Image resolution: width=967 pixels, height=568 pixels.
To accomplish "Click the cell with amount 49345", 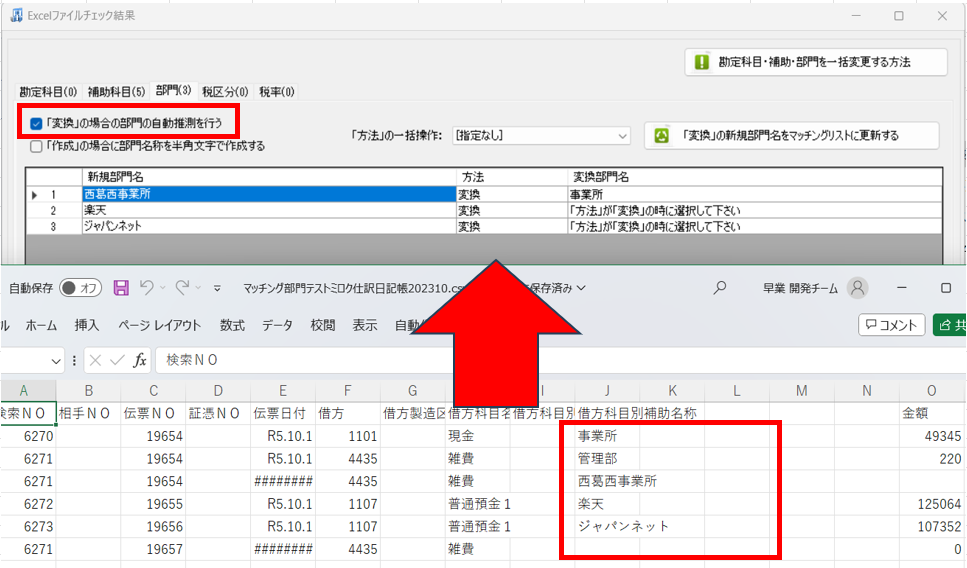I will click(931, 437).
